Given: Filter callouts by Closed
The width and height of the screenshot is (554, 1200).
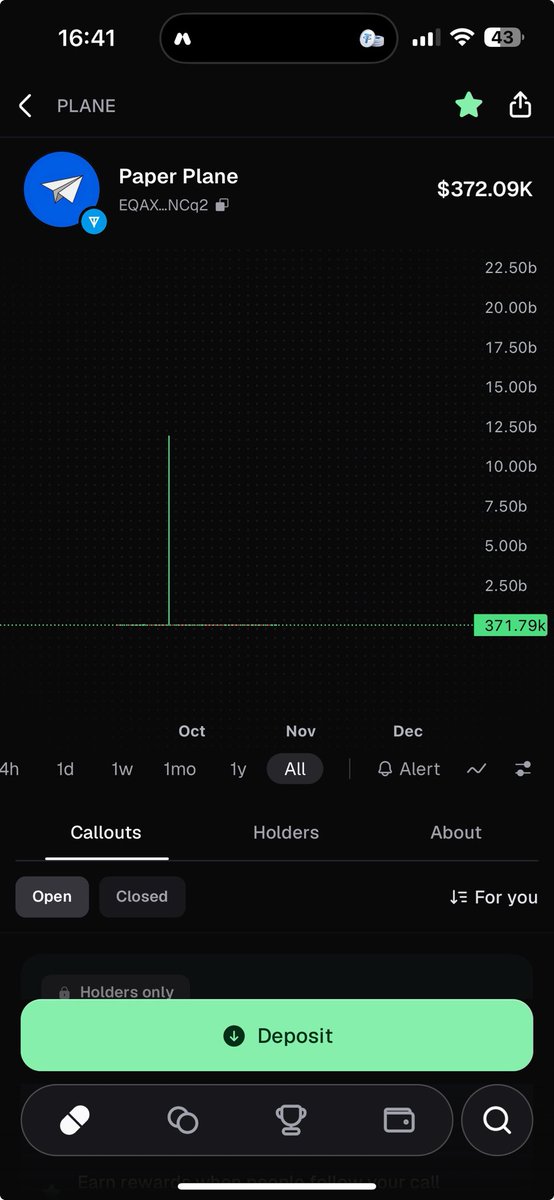Looking at the screenshot, I should (142, 897).
